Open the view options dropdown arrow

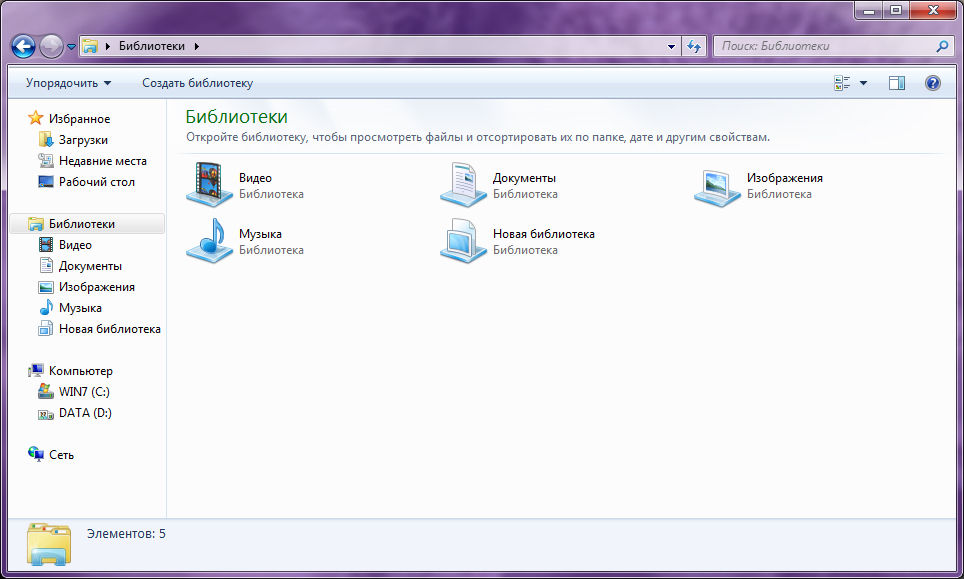[x=863, y=83]
